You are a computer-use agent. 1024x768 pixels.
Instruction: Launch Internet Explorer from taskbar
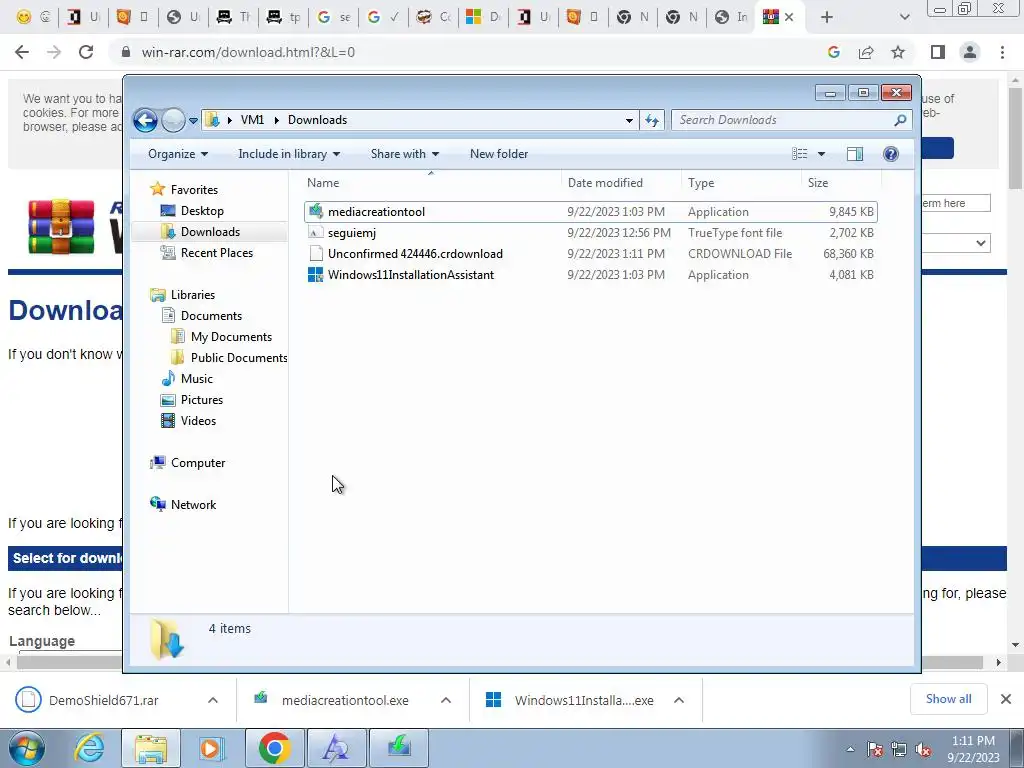(x=89, y=748)
